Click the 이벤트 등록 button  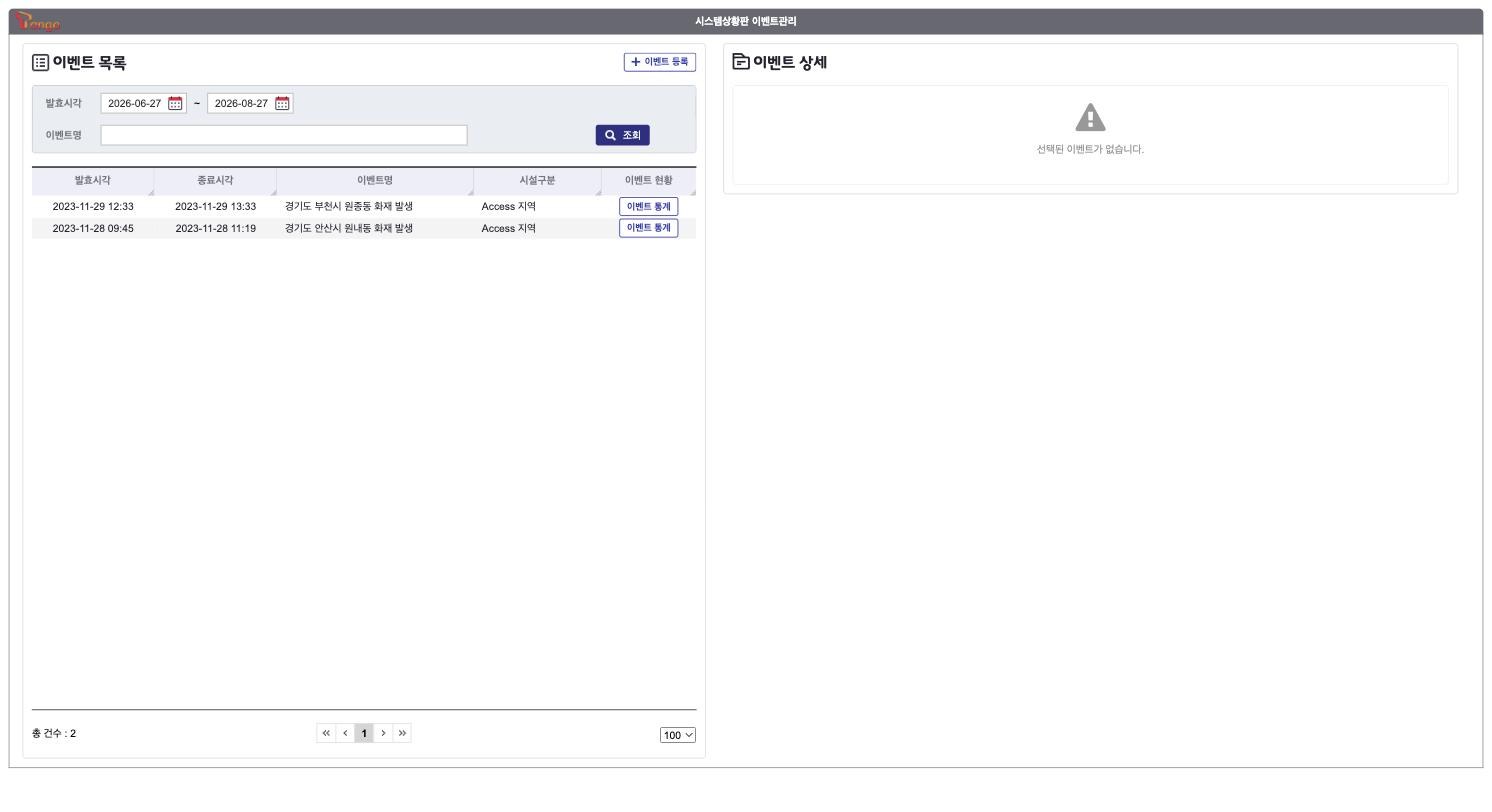[659, 62]
